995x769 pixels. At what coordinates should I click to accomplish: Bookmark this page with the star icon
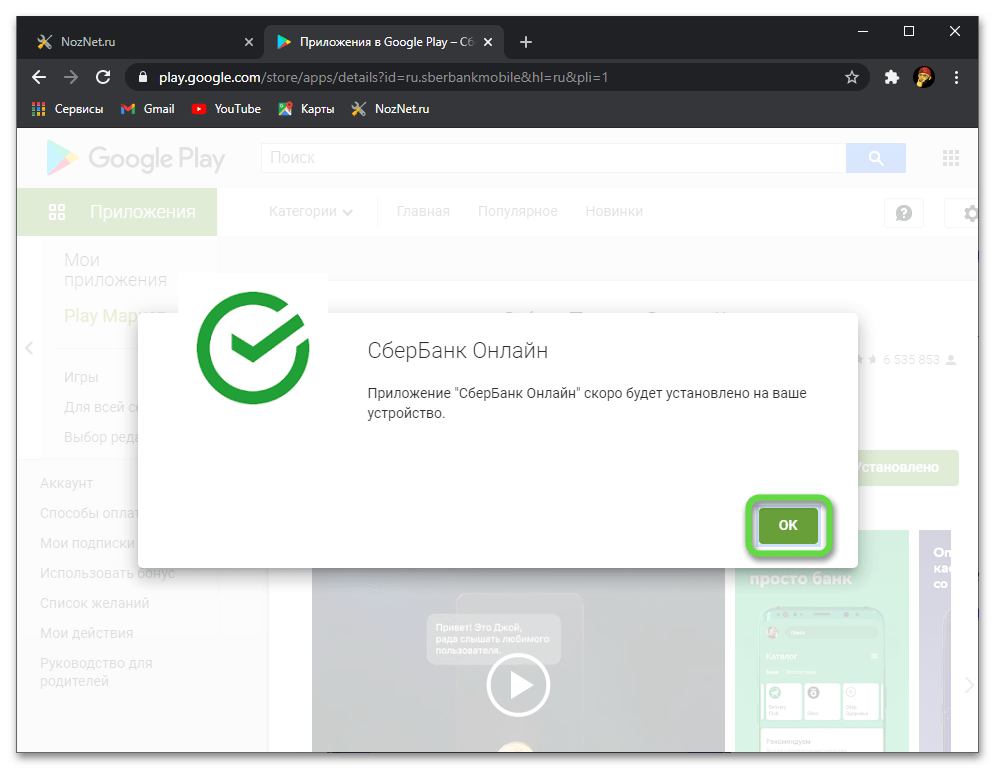coord(852,77)
